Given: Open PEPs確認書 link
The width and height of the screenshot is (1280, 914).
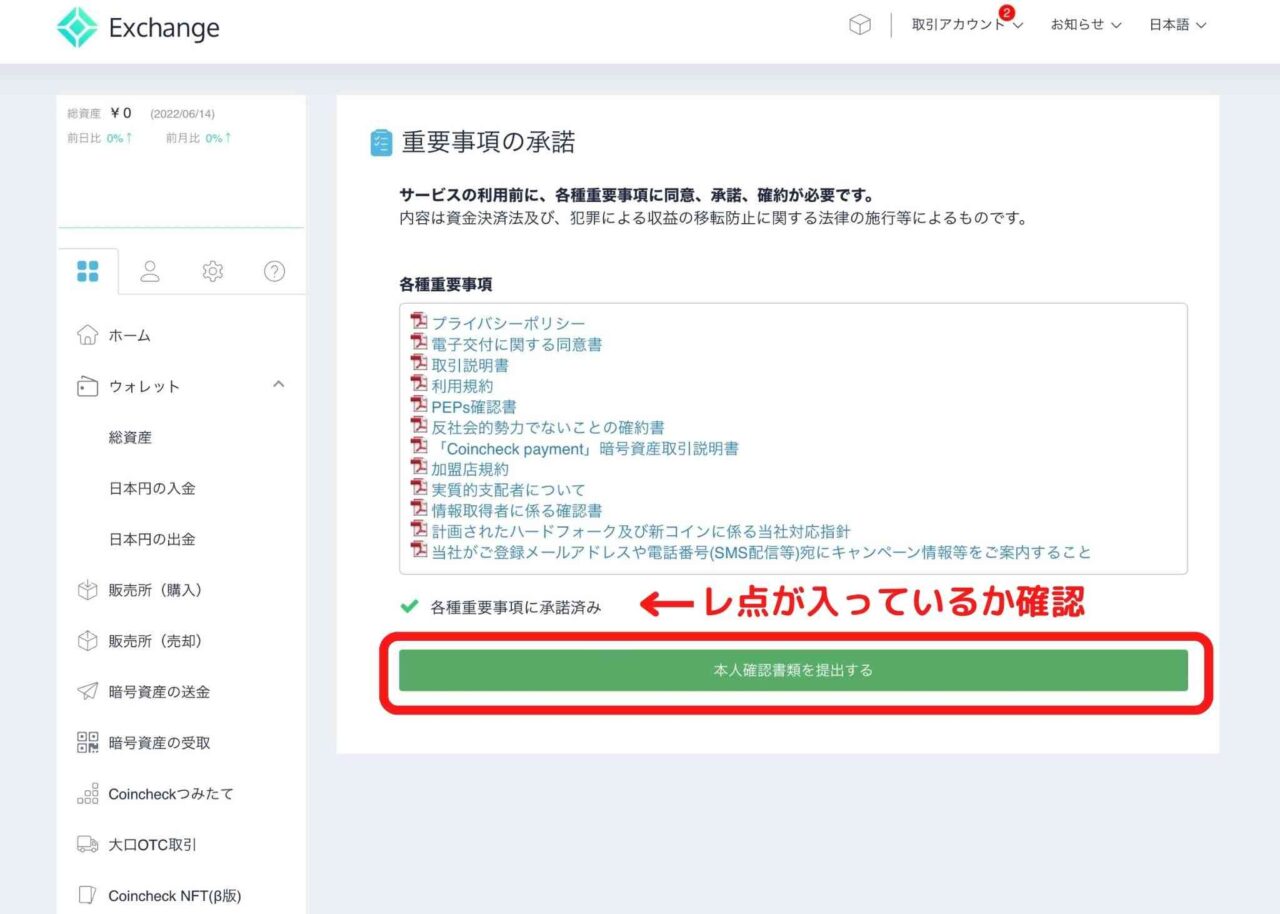Looking at the screenshot, I should [474, 407].
